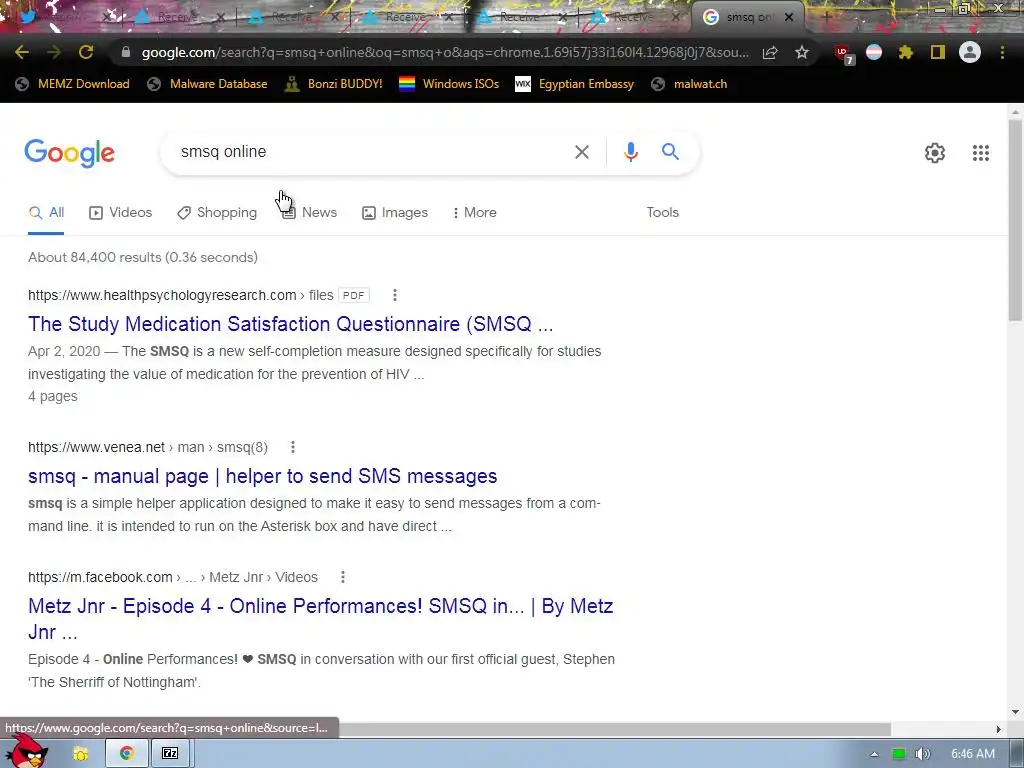Open the volume control in the tray
1024x768 pixels.
[x=922, y=754]
